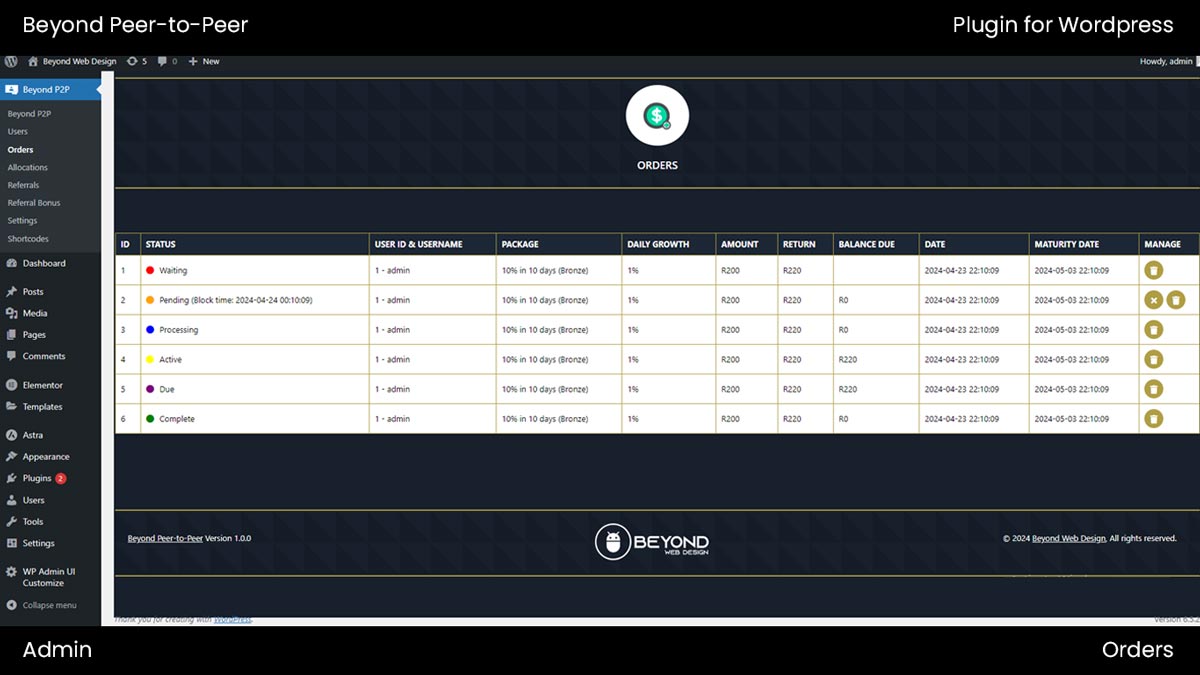This screenshot has width=1200, height=675.
Task: Click the Status column header
Action: (x=161, y=244)
